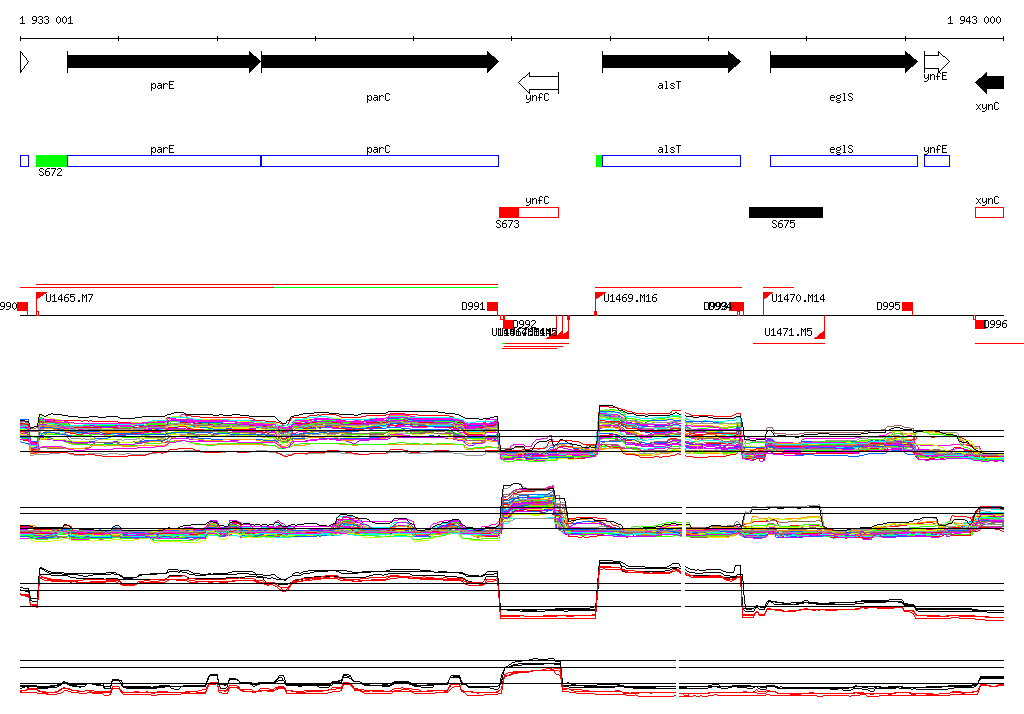Click the 'S675' label
Viewport: 1024px width, 714px height.
[783, 224]
